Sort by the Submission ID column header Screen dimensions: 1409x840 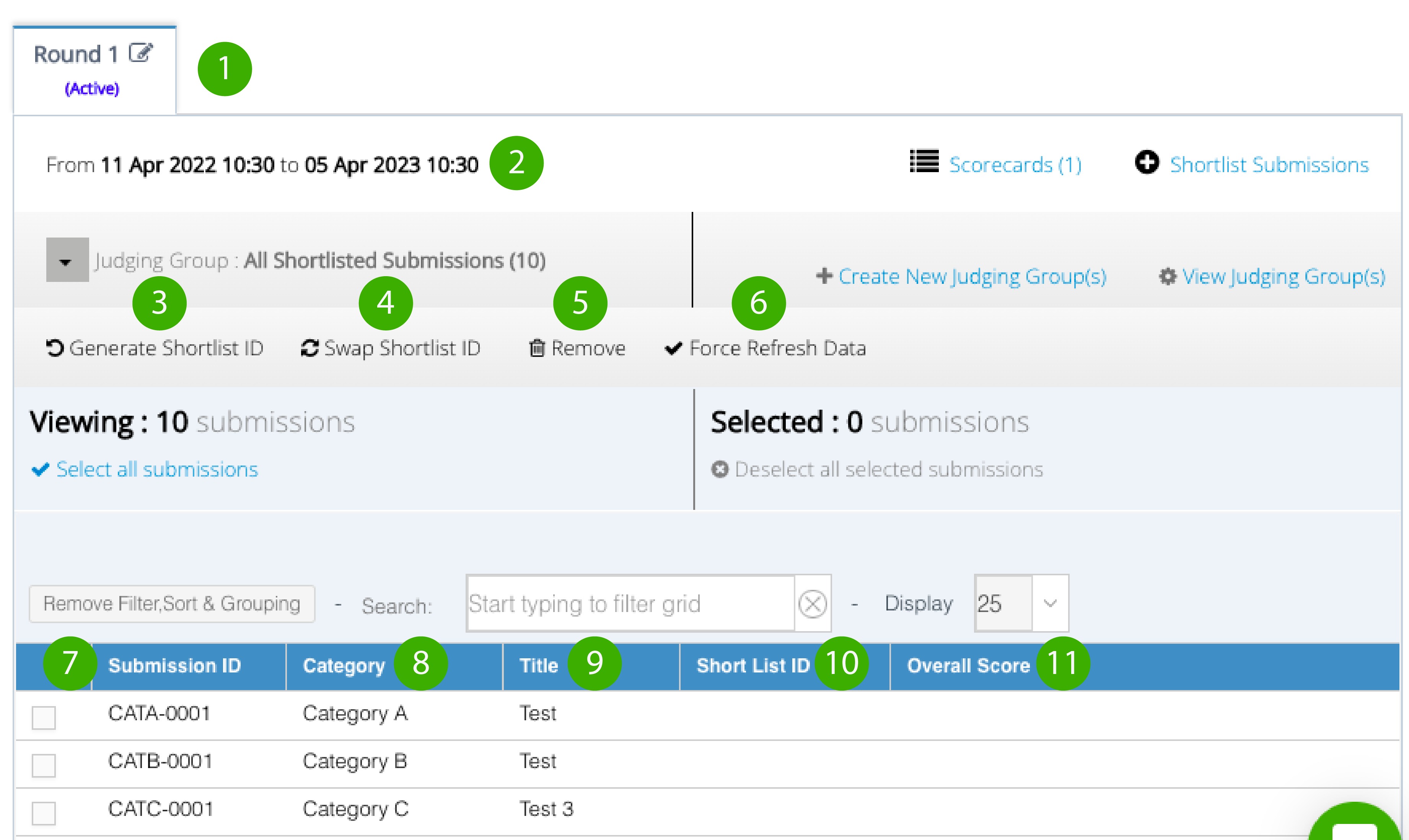(x=174, y=666)
